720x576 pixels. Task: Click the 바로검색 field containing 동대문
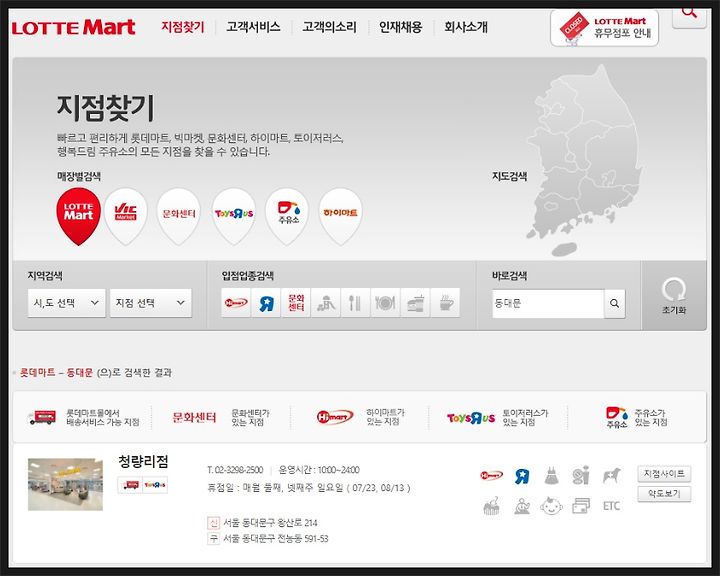548,303
